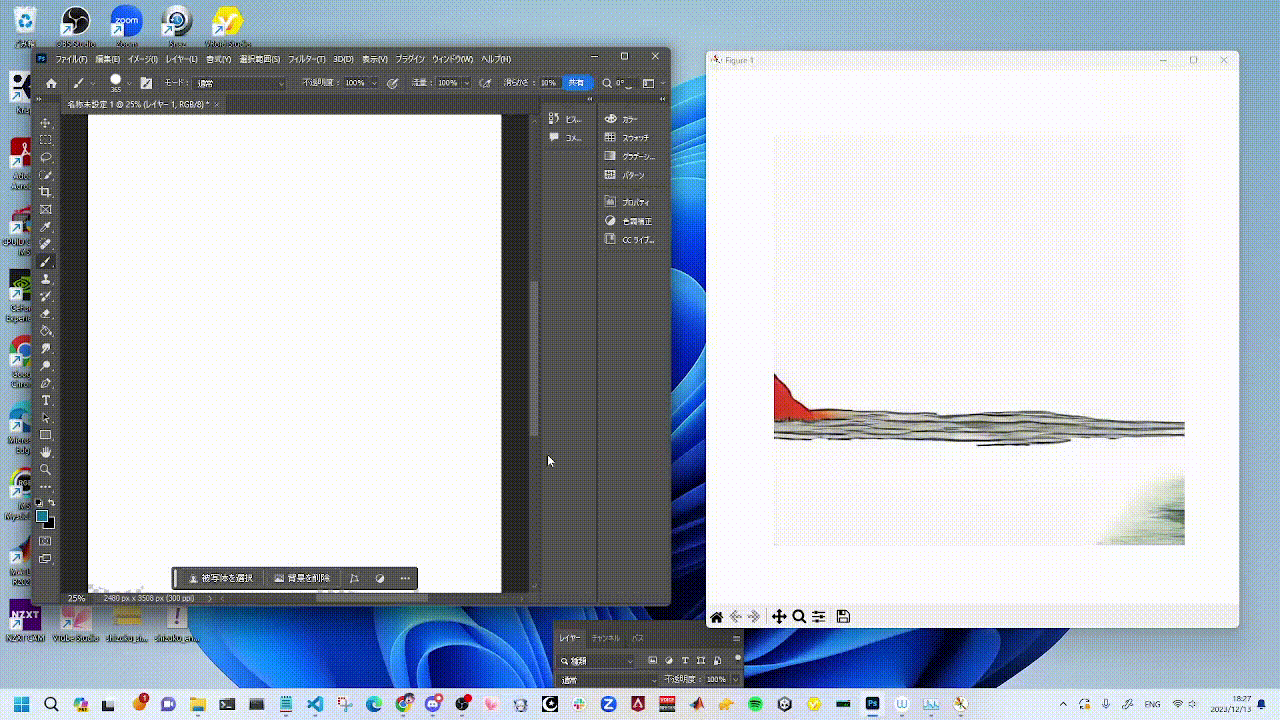Click 背景を削除 button
The image size is (1280, 720).
click(302, 578)
